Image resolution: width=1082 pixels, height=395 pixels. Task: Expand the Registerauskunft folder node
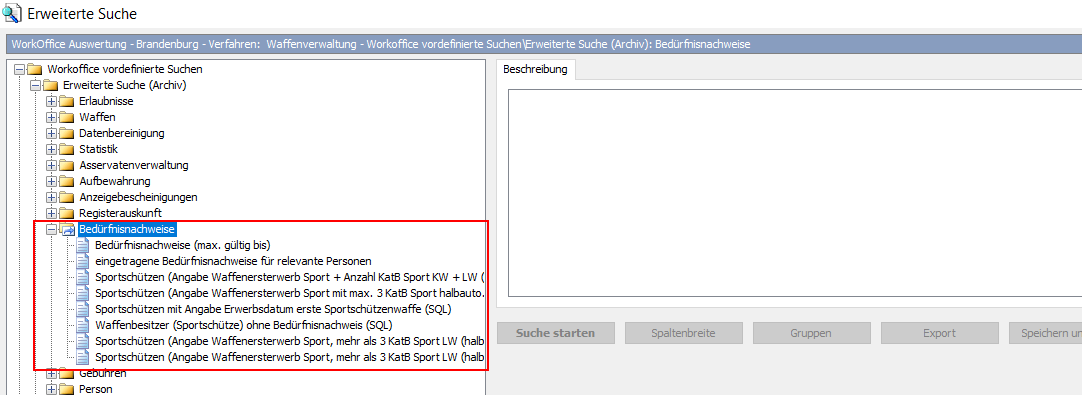[x=51, y=213]
